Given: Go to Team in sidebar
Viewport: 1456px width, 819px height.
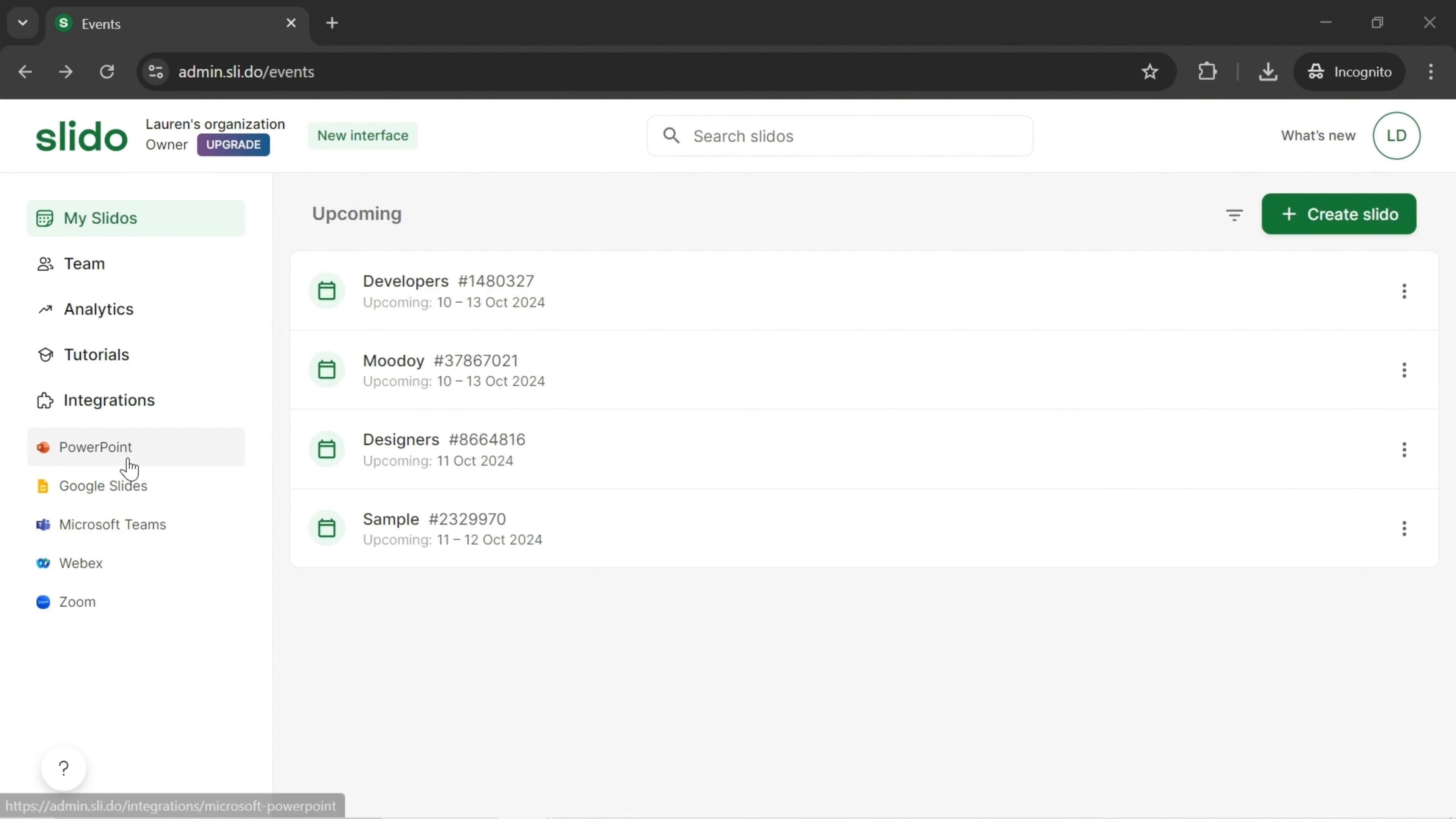Looking at the screenshot, I should (84, 264).
